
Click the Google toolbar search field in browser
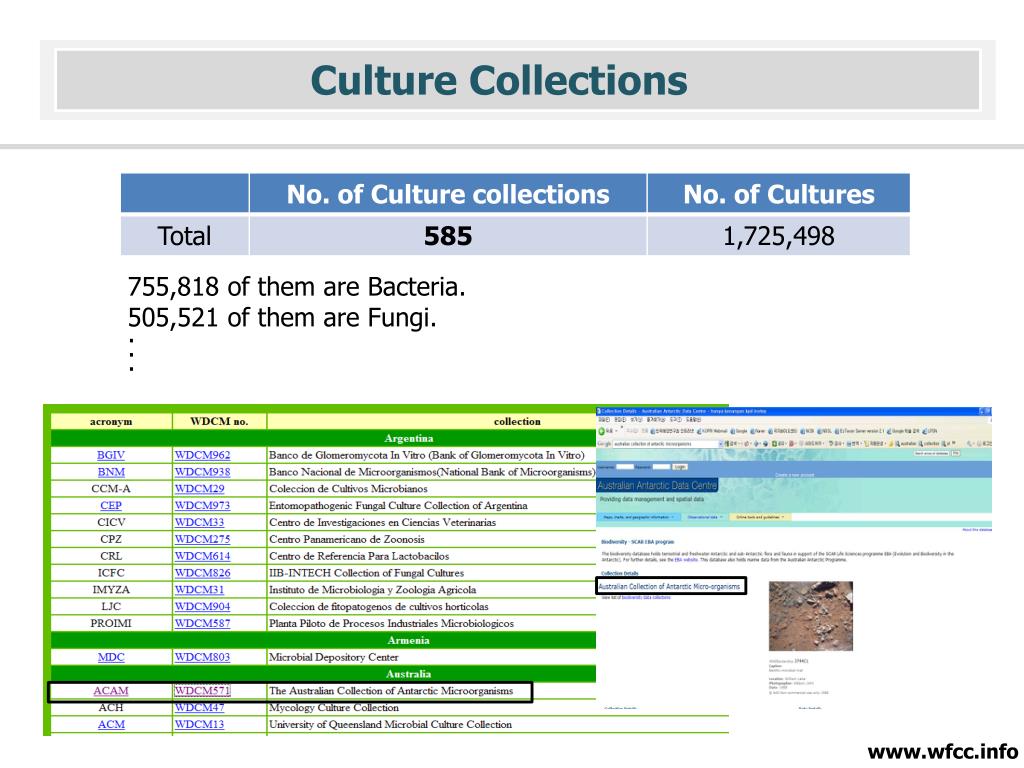665,444
